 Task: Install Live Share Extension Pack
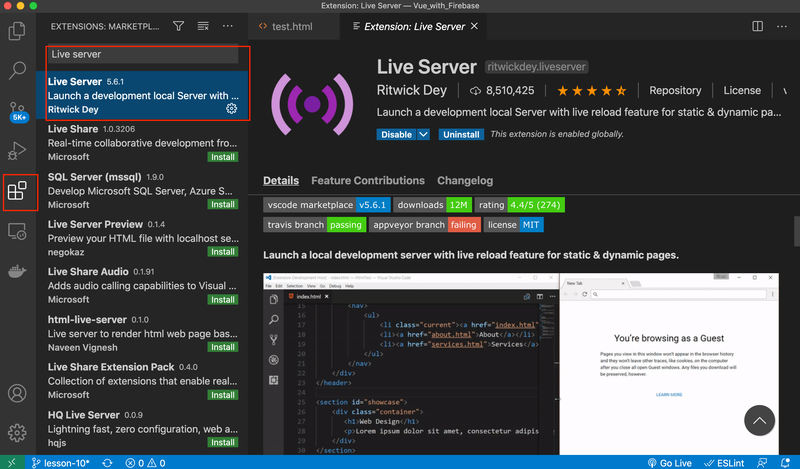pos(223,395)
